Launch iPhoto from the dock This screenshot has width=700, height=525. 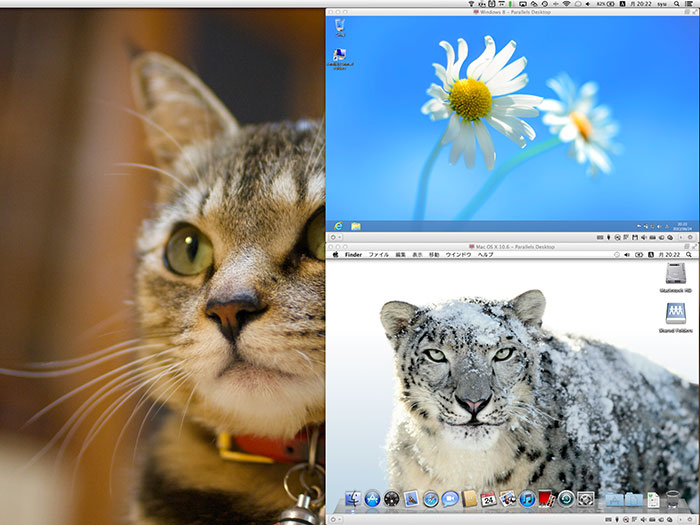coord(508,499)
